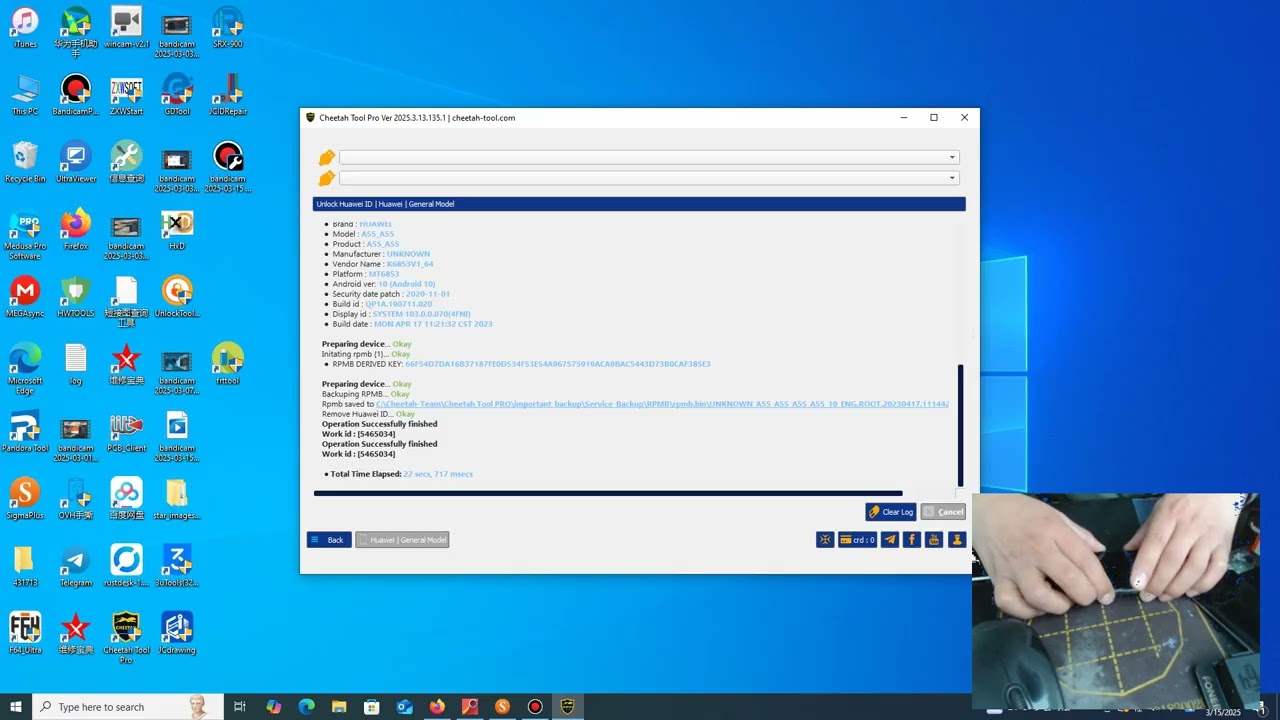The width and height of the screenshot is (1280, 720).
Task: Open the UltraViewer desktop shortcut
Action: pyautogui.click(x=76, y=162)
